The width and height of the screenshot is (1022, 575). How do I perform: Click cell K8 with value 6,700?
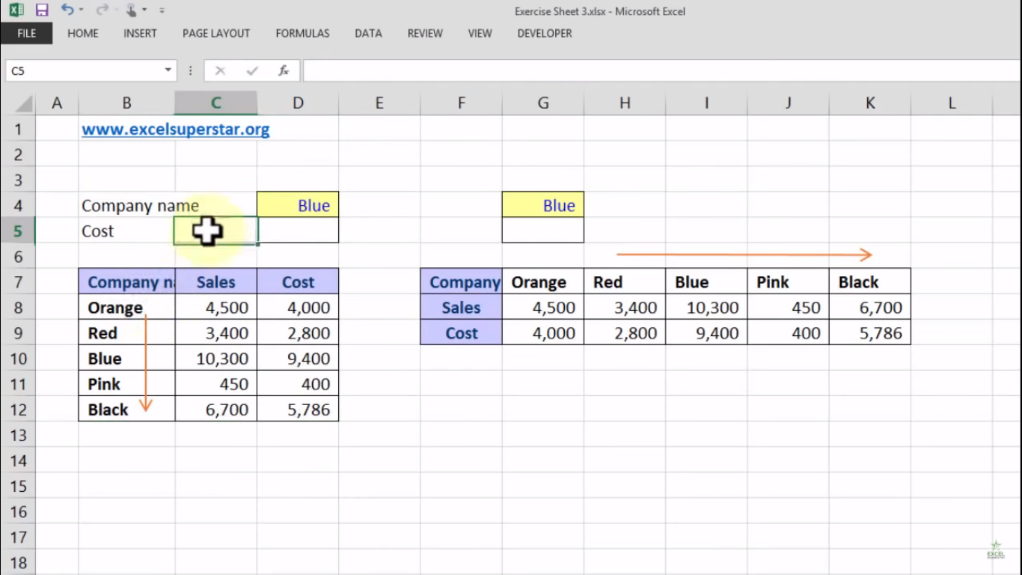(x=870, y=308)
